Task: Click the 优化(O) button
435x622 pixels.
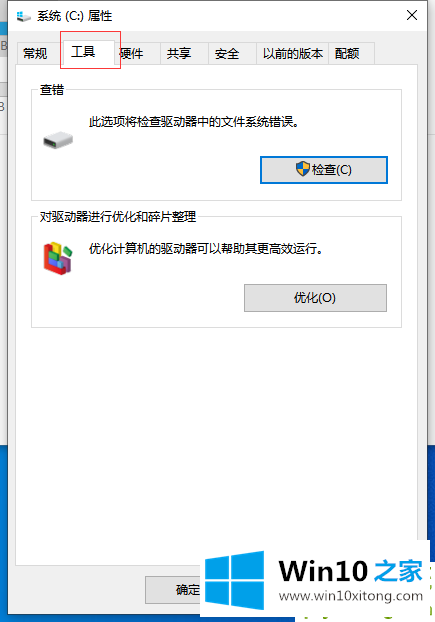Action: [x=315, y=298]
